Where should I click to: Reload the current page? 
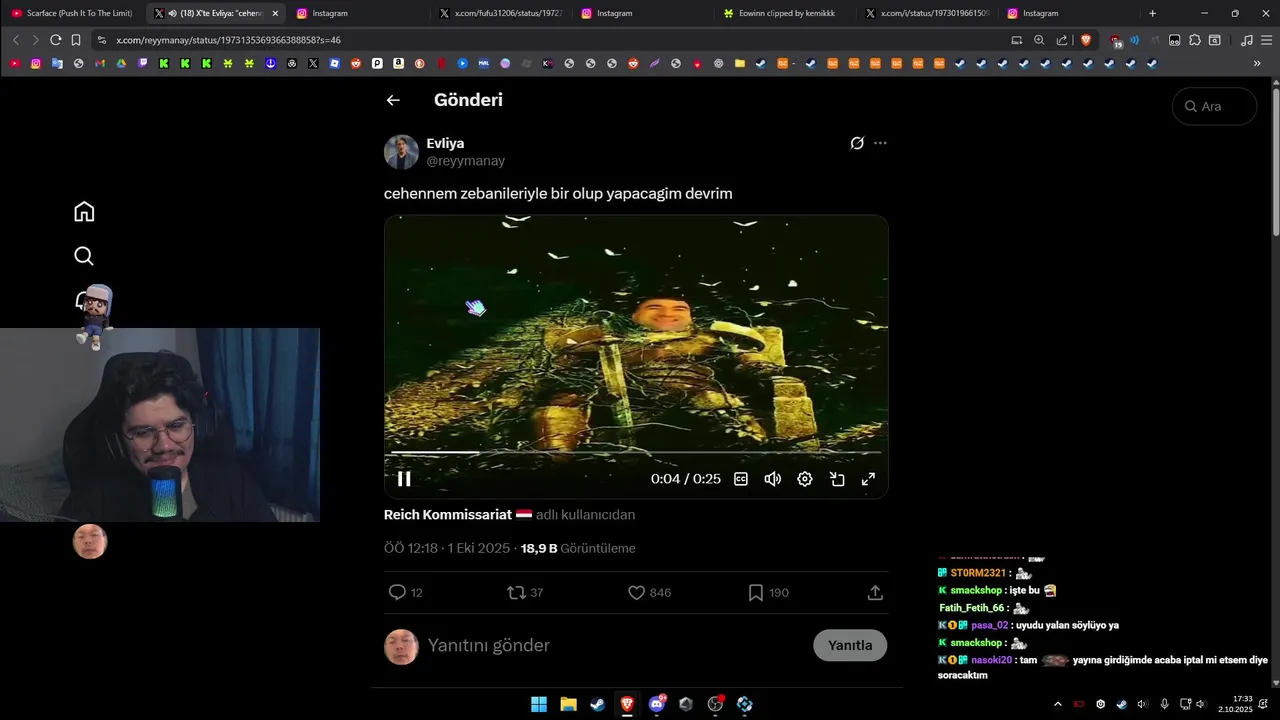[x=55, y=40]
